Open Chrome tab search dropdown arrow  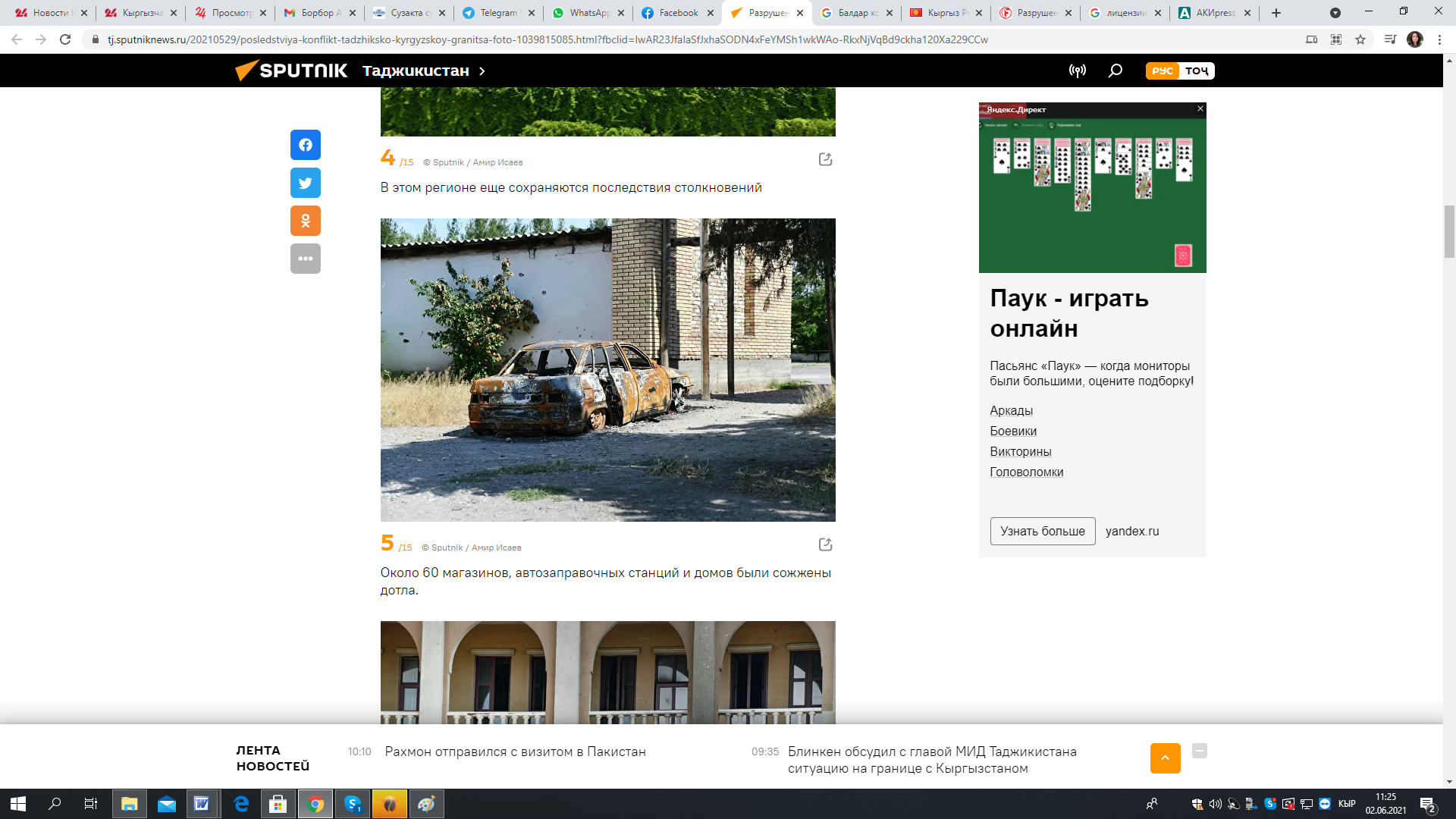(x=1335, y=13)
